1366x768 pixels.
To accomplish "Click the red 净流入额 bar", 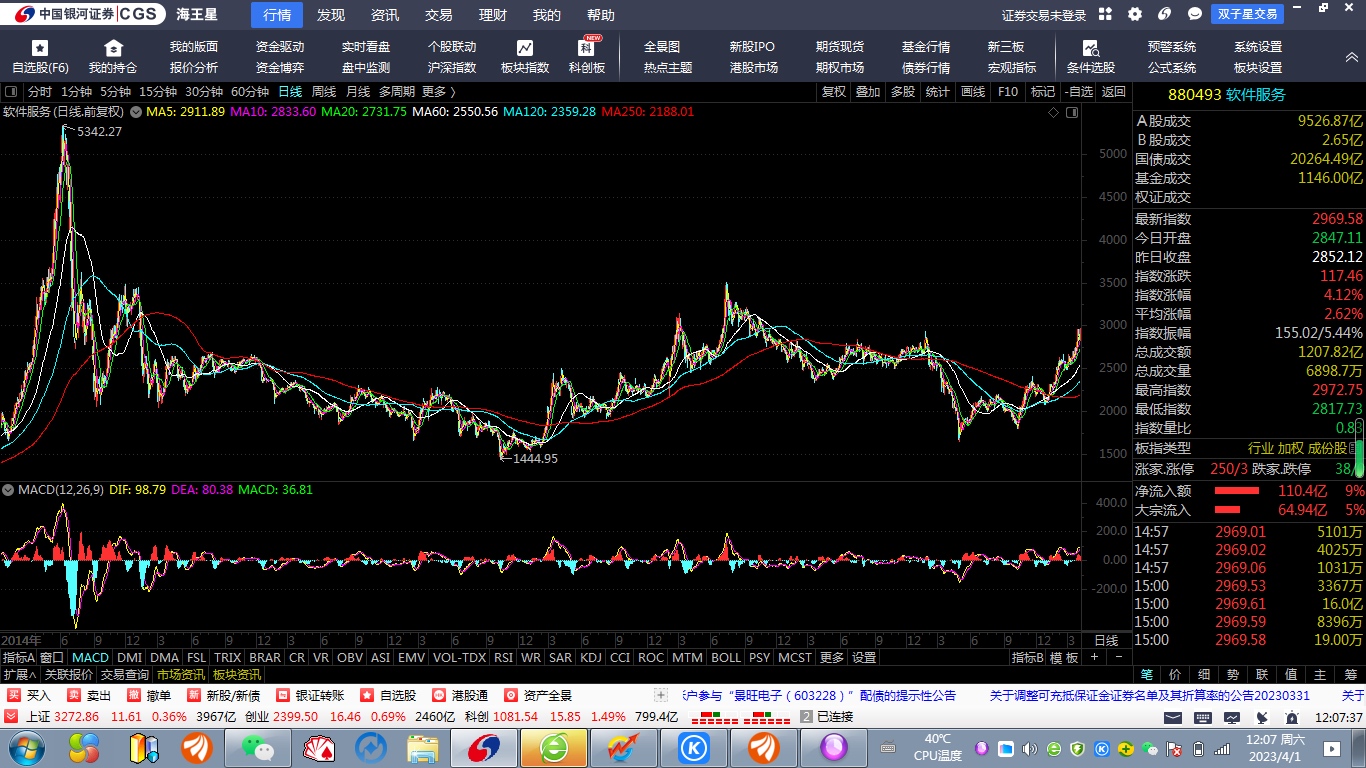I will click(x=1236, y=491).
